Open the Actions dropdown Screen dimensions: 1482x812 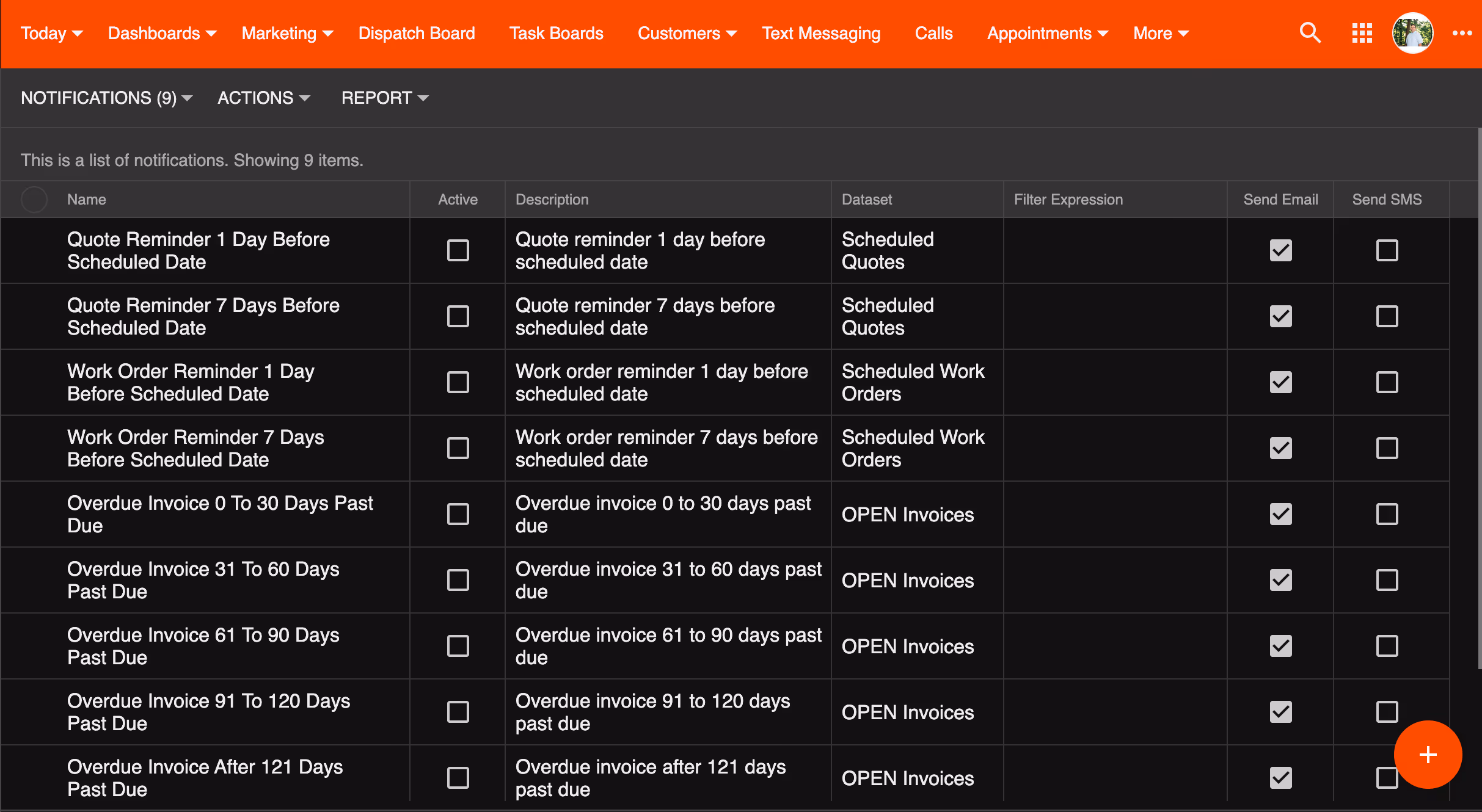pos(264,98)
